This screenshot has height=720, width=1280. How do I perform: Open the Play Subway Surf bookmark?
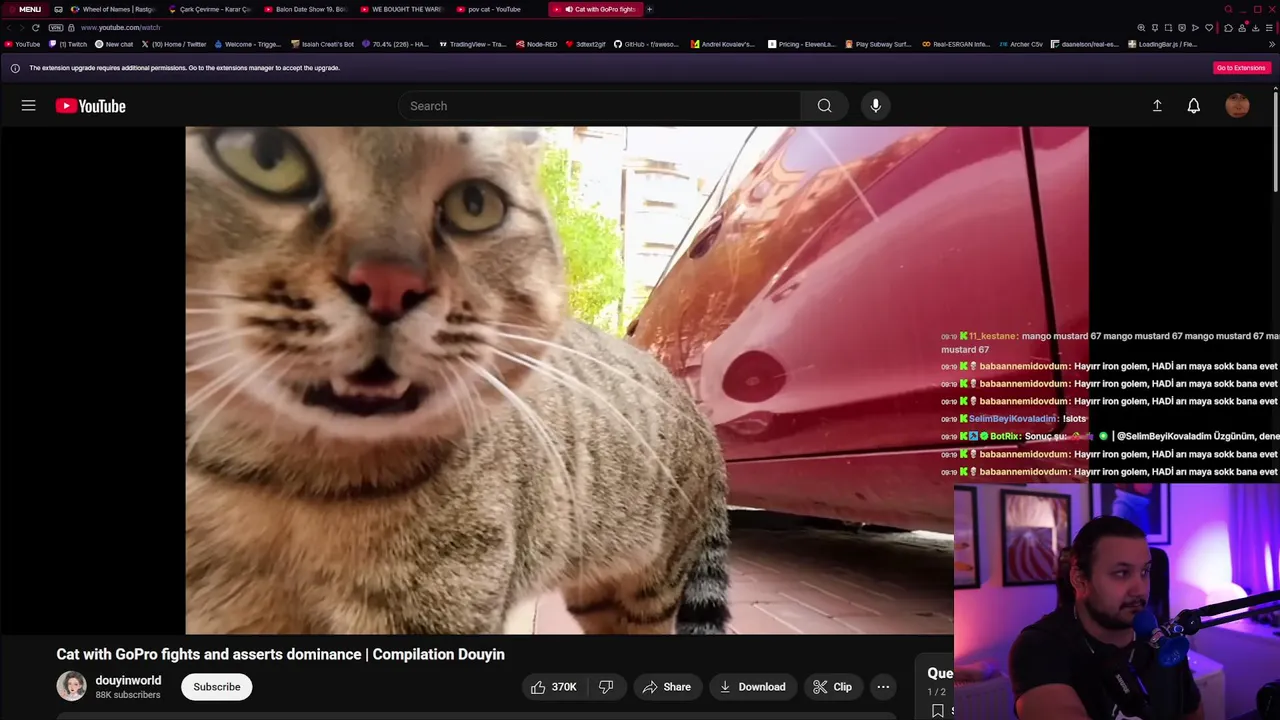click(879, 44)
